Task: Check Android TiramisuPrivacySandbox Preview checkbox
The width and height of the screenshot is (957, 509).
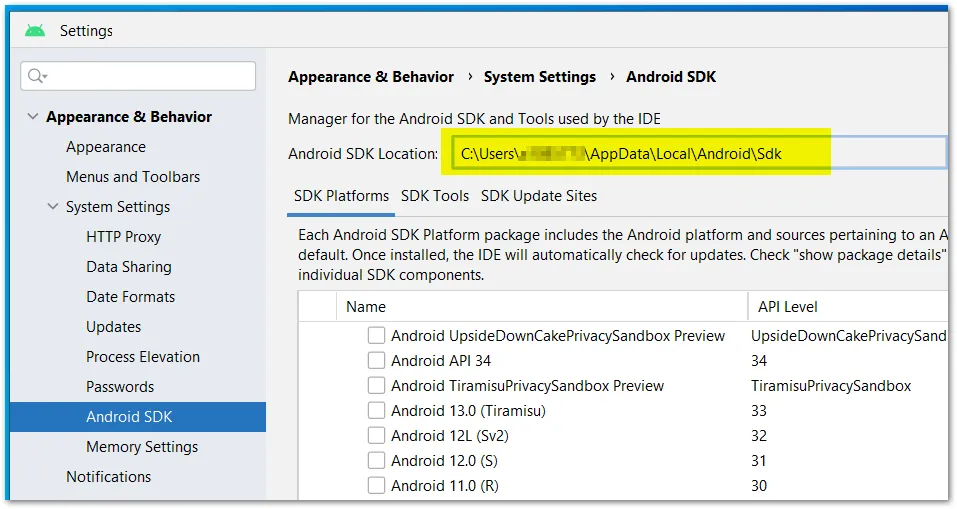Action: click(377, 386)
